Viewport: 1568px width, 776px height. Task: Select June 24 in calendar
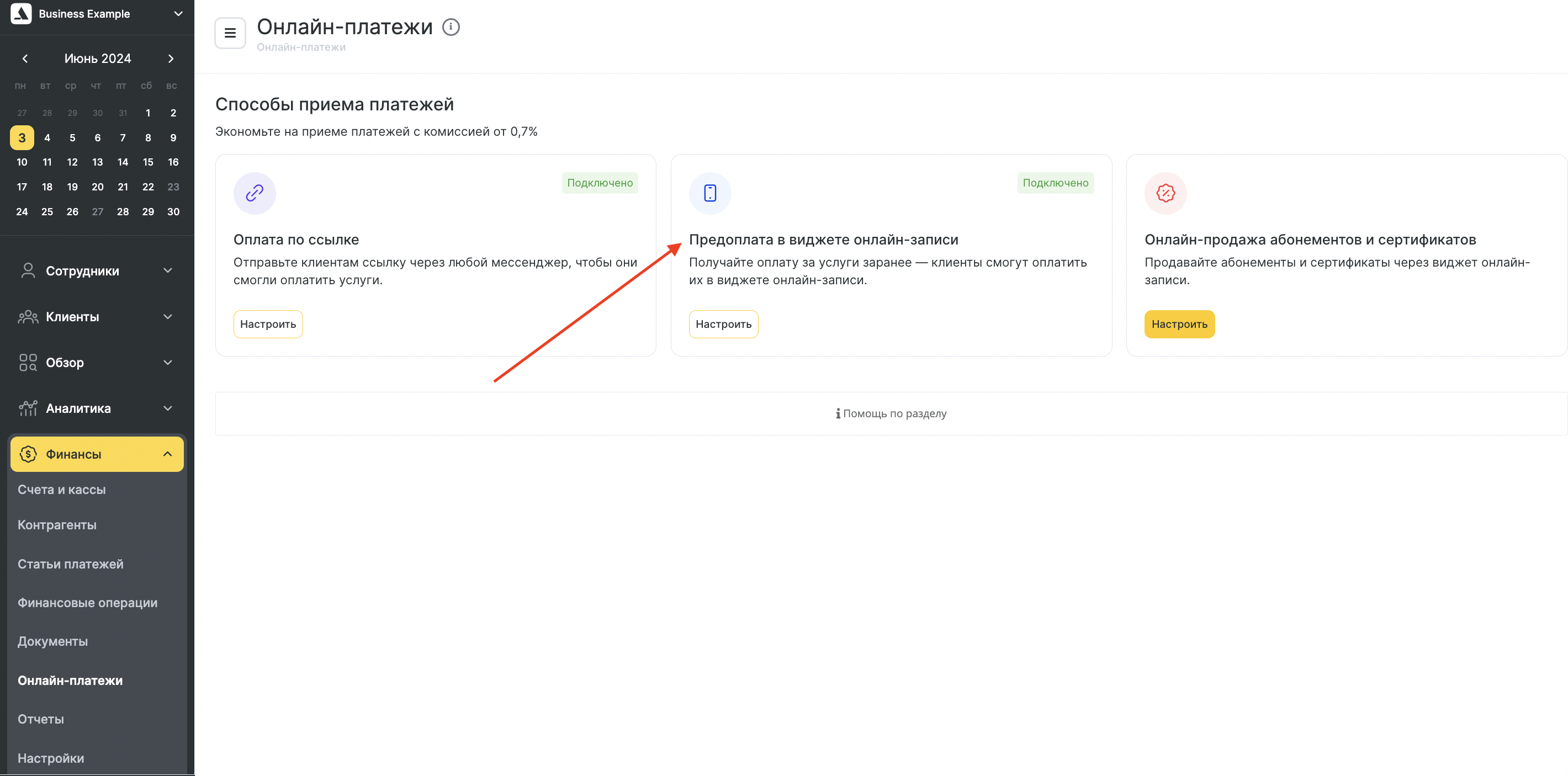[22, 211]
